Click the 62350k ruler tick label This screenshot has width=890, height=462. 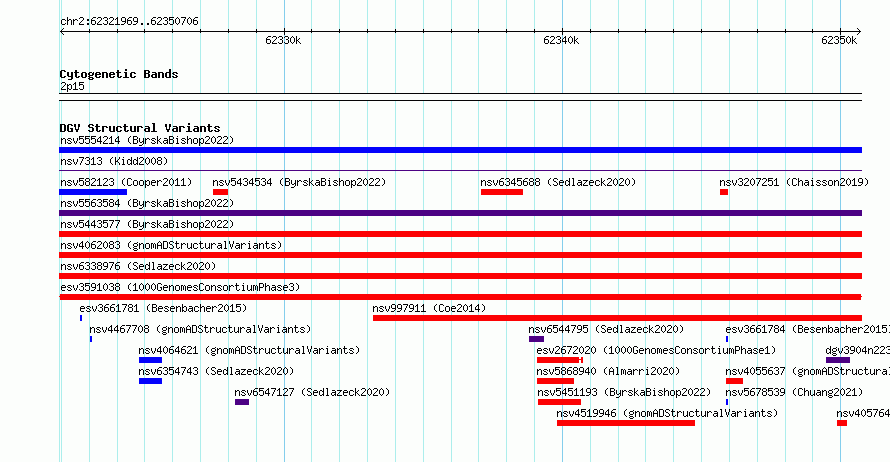coord(839,40)
